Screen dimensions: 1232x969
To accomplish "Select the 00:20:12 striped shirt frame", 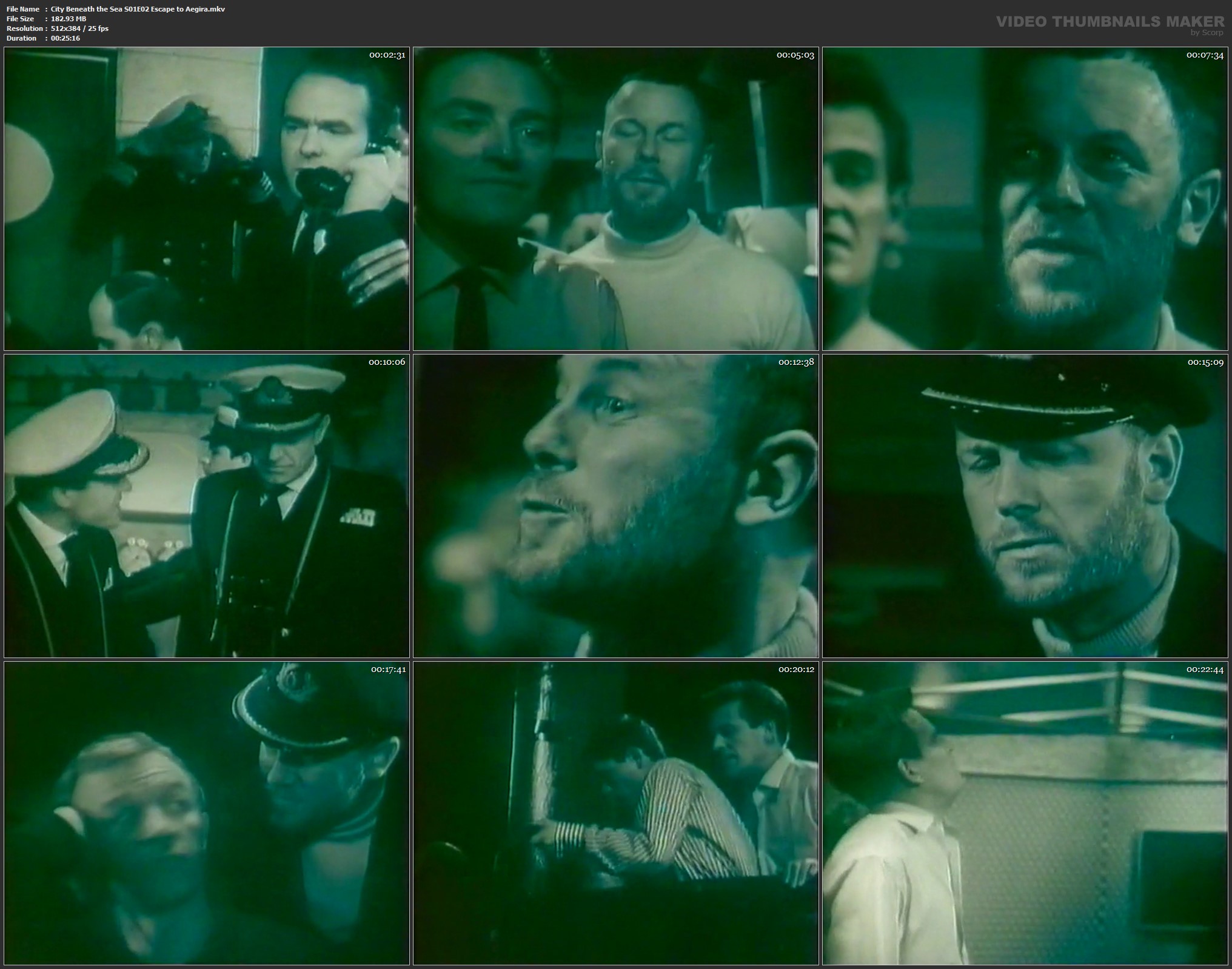I will pyautogui.click(x=615, y=813).
